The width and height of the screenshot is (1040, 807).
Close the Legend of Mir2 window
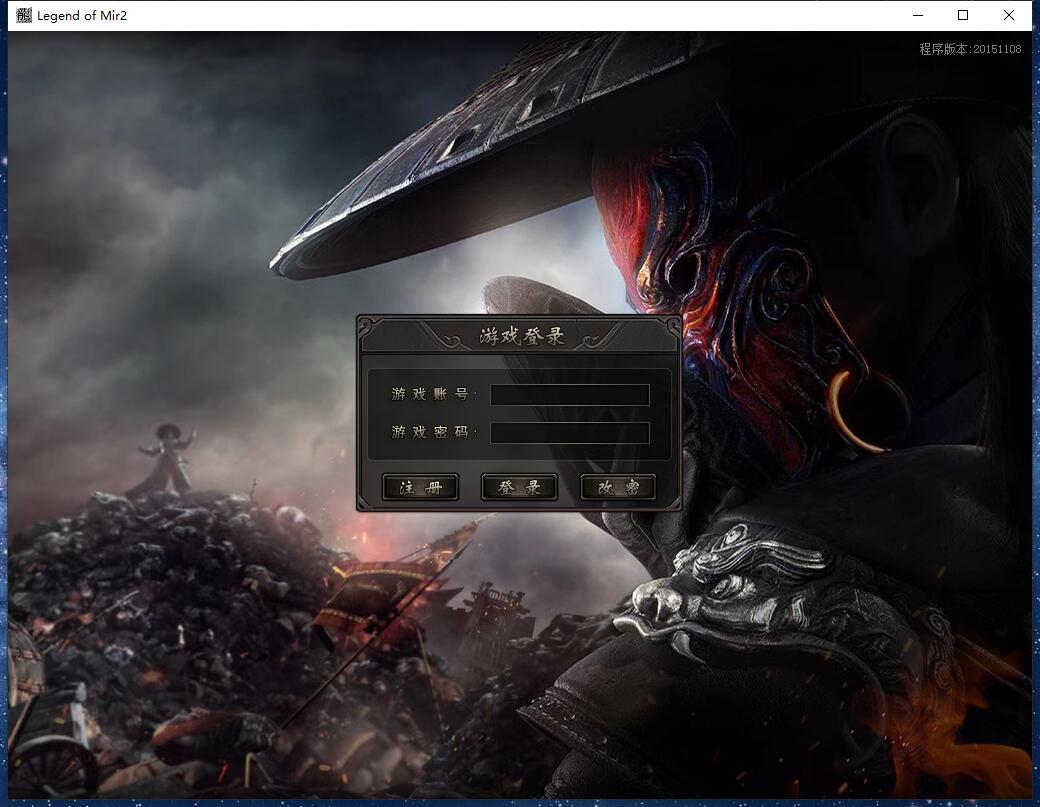coord(1009,15)
